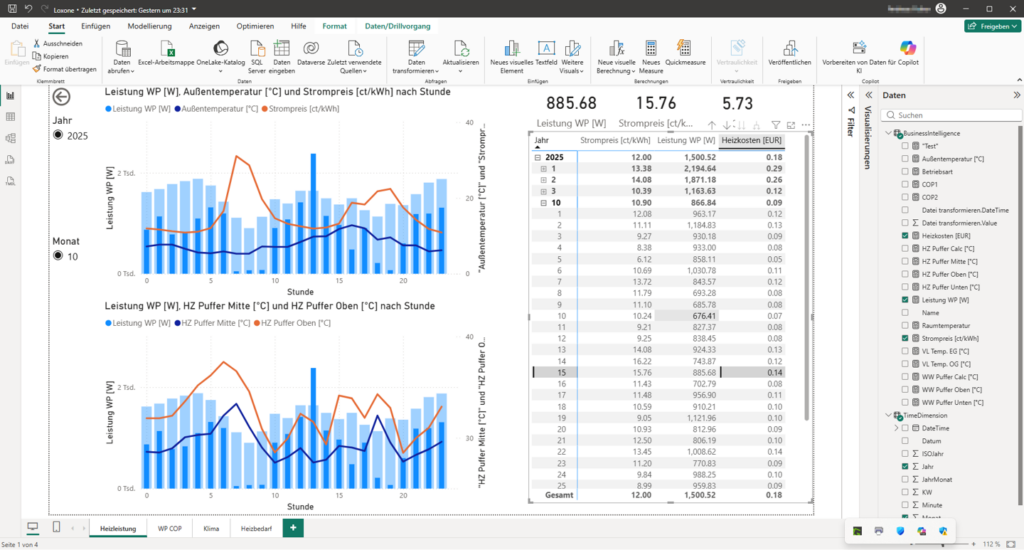Insert a Textfeld element
This screenshot has height=550, width=1024.
[546, 50]
